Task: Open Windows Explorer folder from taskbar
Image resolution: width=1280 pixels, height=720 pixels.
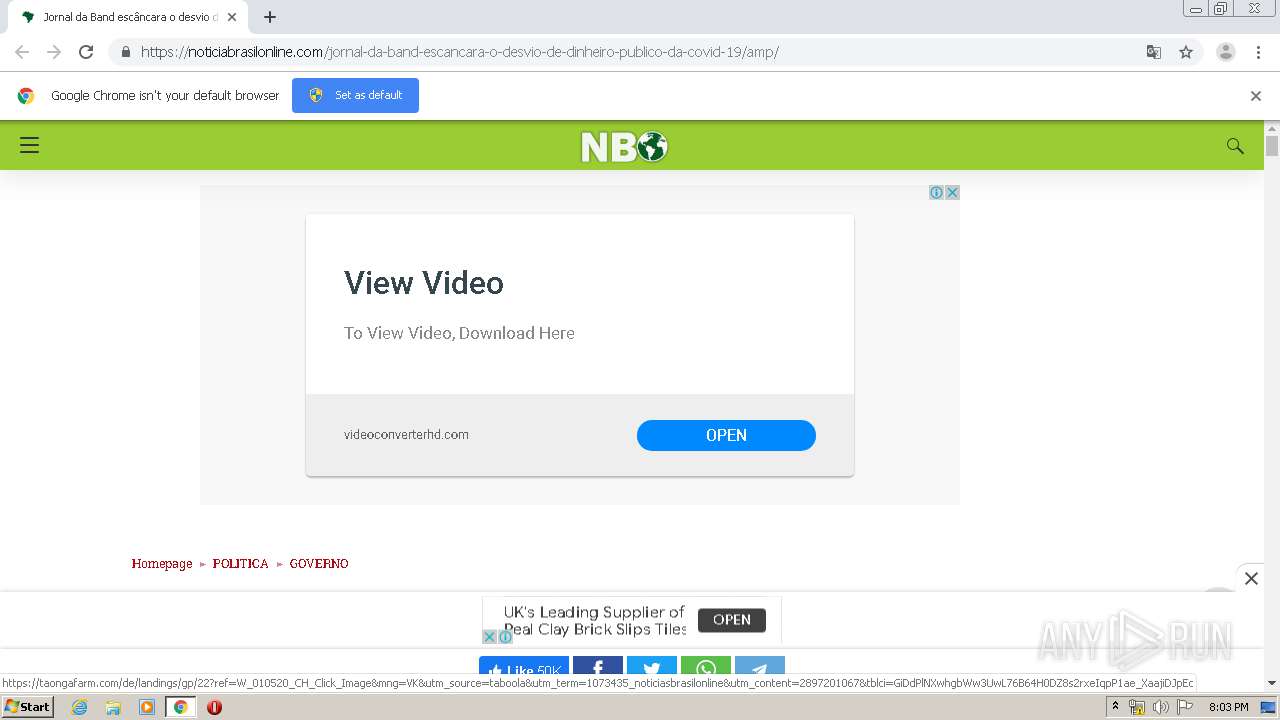Action: (x=113, y=707)
